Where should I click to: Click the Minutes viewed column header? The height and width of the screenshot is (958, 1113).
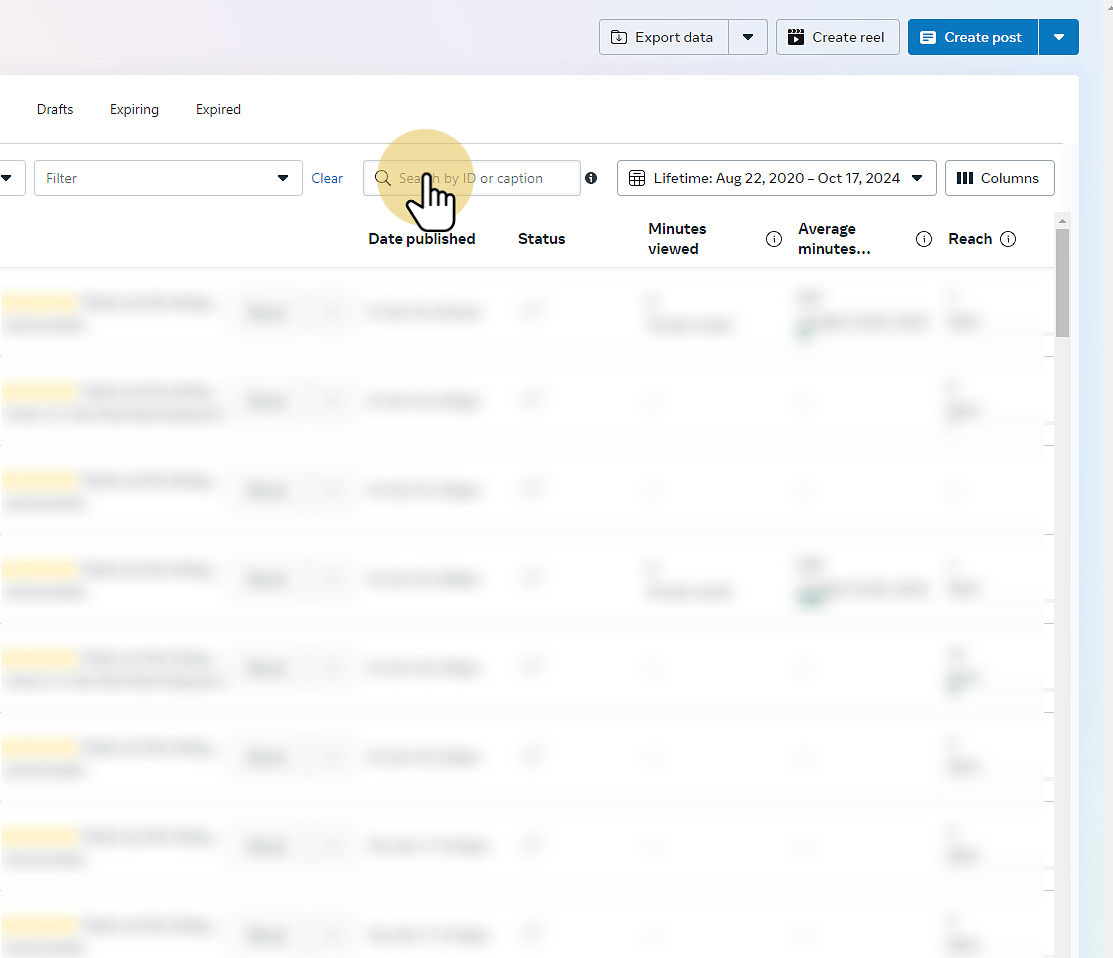tap(677, 239)
